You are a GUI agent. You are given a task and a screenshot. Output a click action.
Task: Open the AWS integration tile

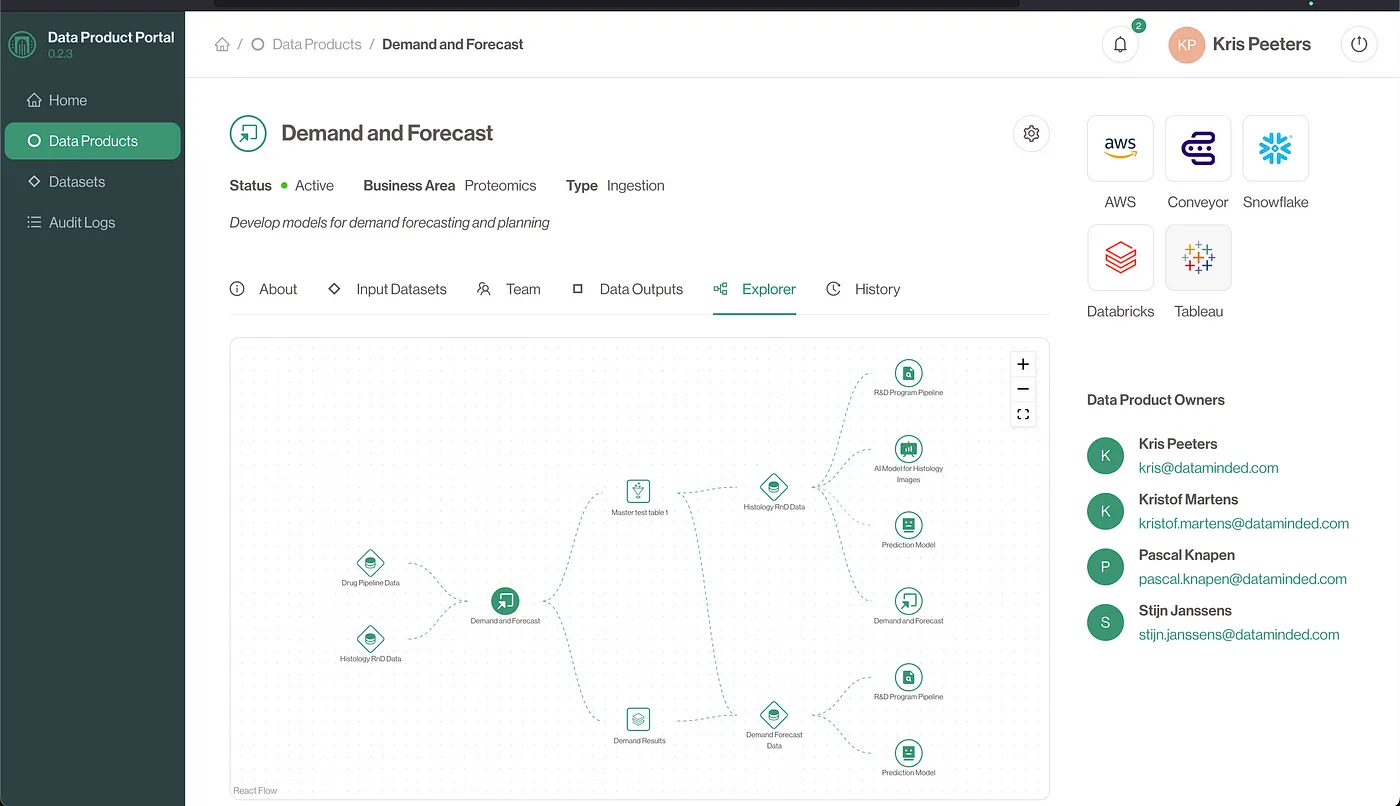pos(1120,148)
